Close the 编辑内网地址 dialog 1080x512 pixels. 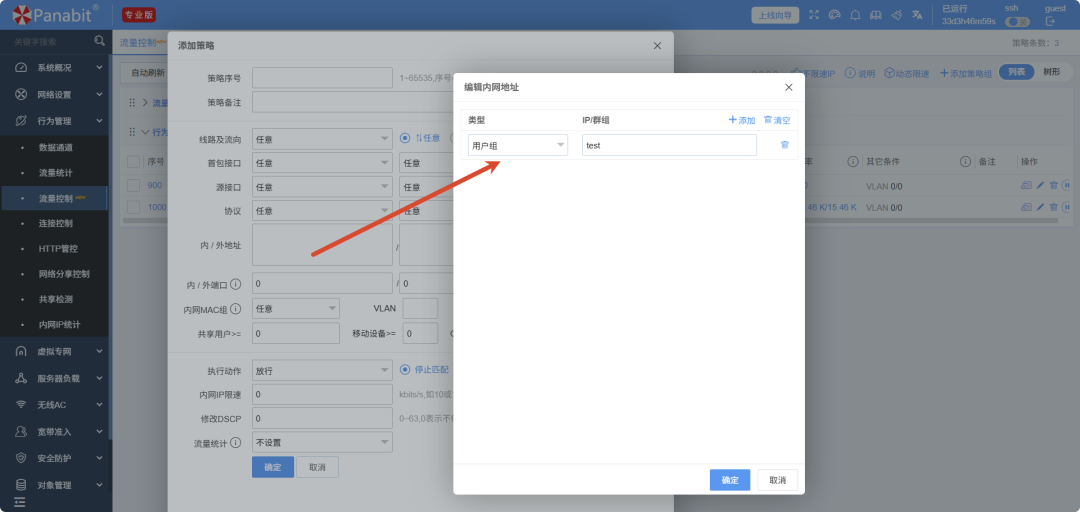coord(789,88)
